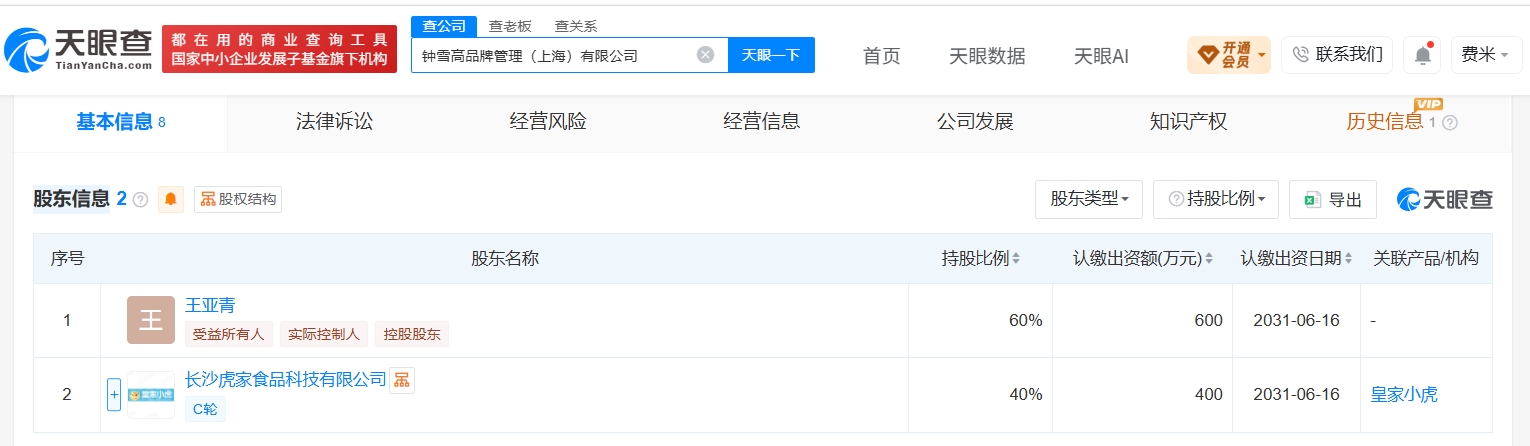This screenshot has width=1530, height=446.
Task: Open 长沙虎家食品科技有限公司 company link
Action: 286,379
